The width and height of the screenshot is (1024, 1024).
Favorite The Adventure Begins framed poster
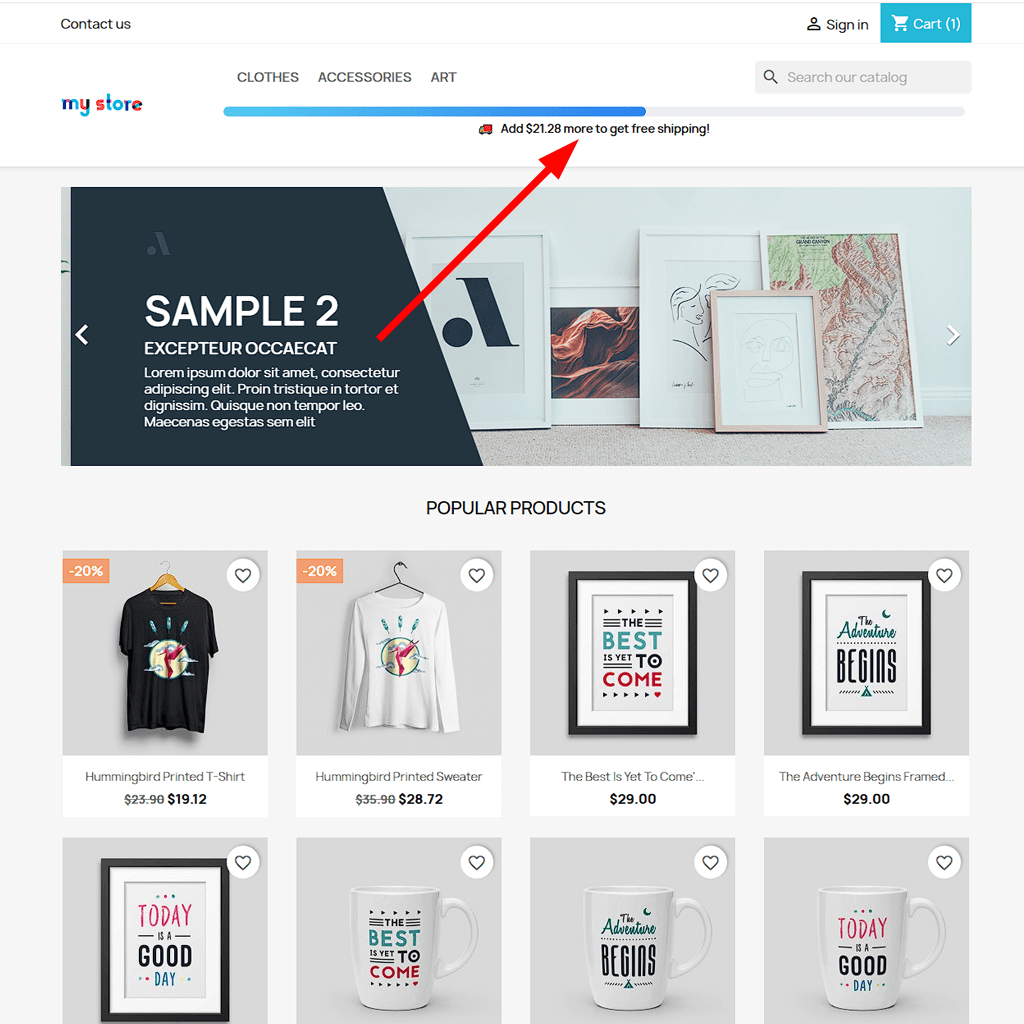pyautogui.click(x=944, y=575)
